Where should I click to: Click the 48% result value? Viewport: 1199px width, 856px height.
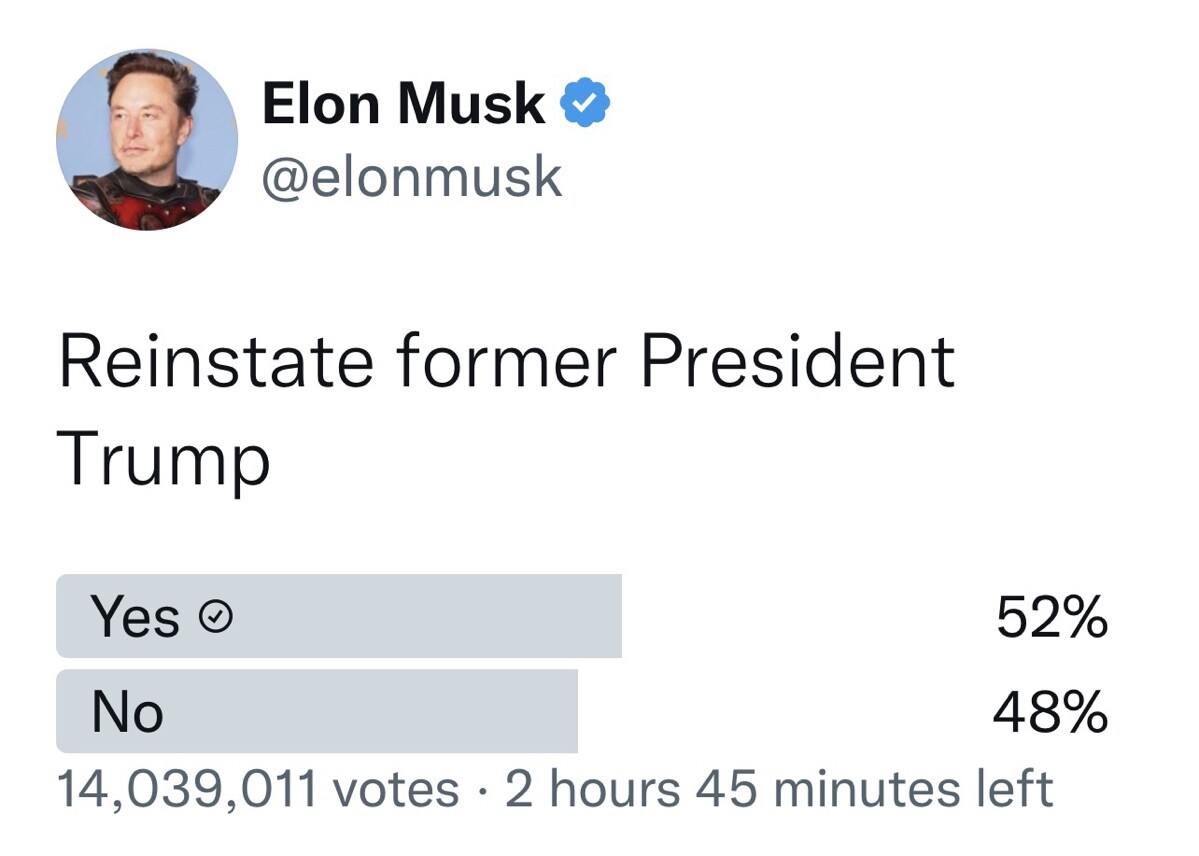[1050, 712]
